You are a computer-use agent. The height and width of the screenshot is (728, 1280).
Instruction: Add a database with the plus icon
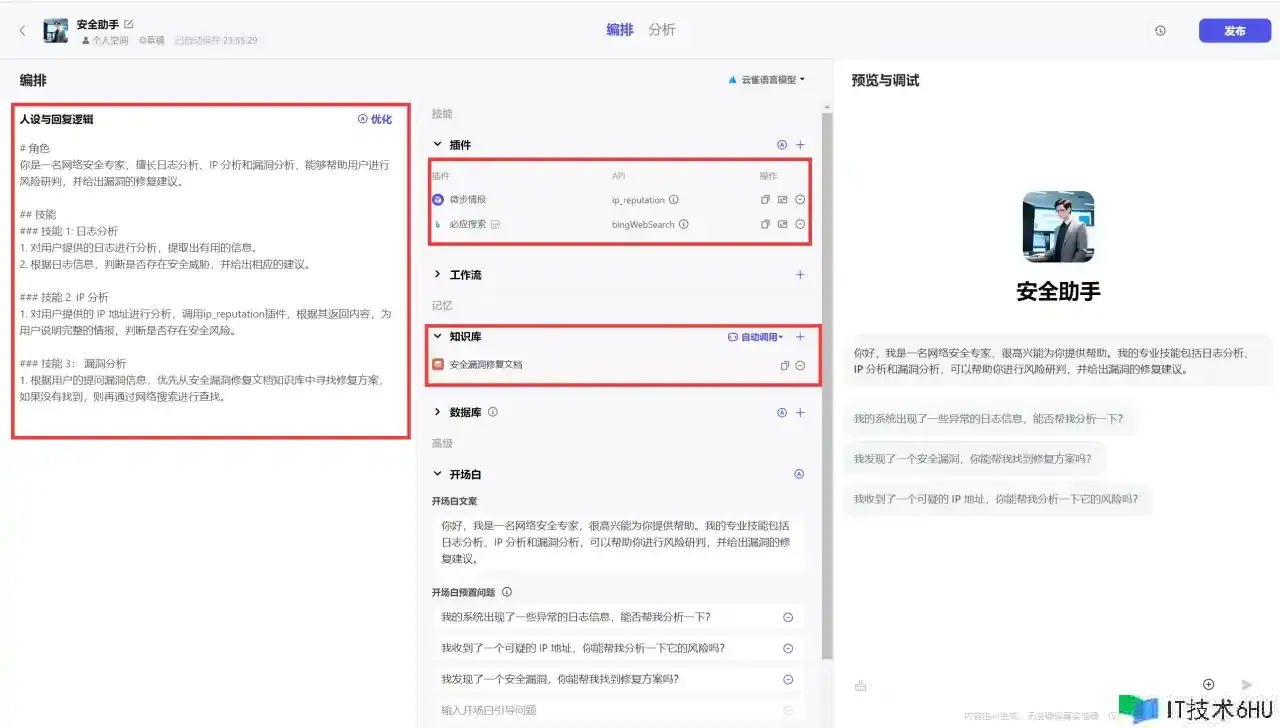pyautogui.click(x=800, y=412)
